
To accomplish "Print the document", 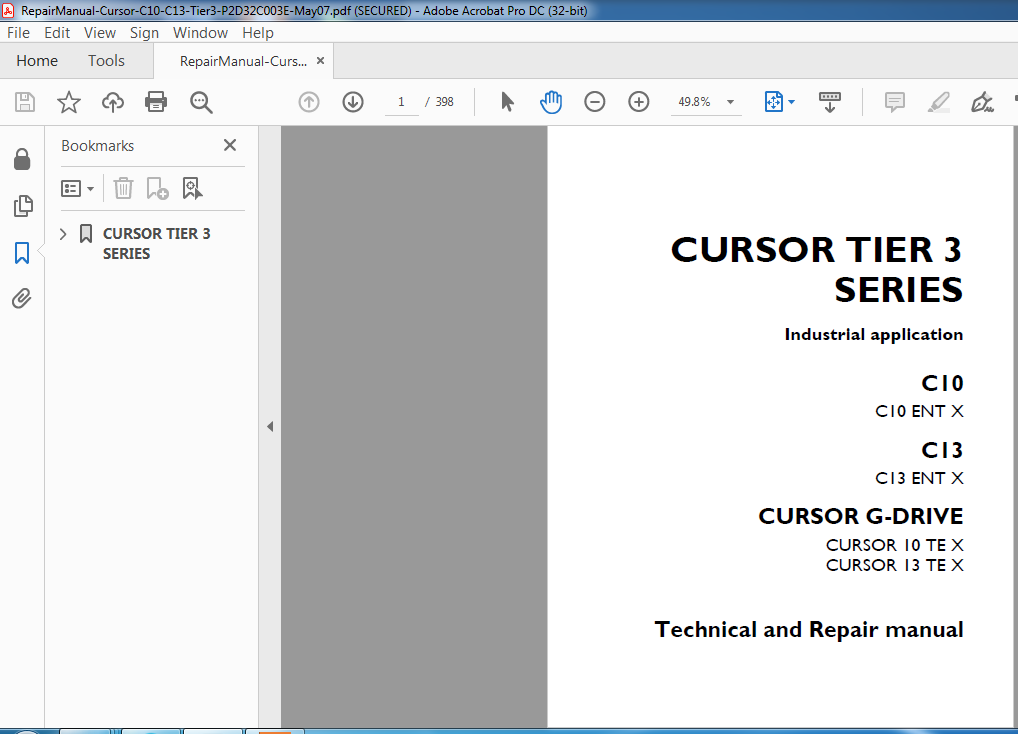I will coord(156,103).
